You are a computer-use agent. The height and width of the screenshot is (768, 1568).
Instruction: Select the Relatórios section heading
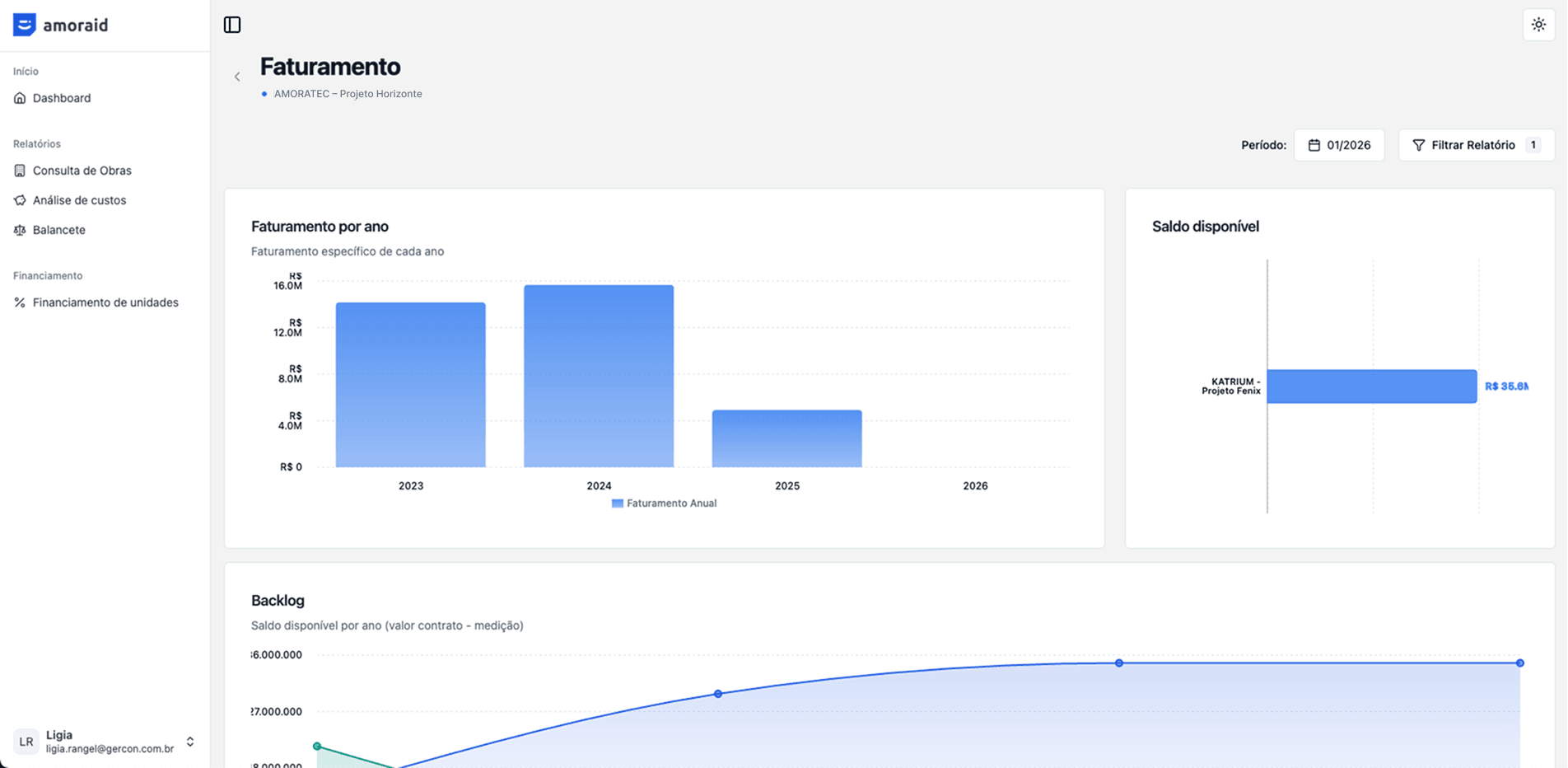(36, 143)
